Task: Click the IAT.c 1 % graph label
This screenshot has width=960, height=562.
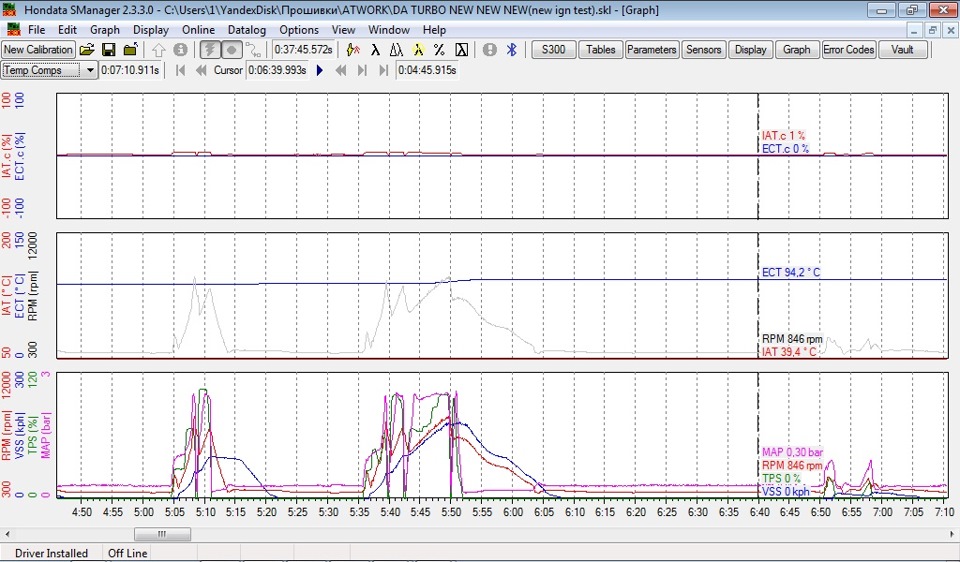Action: pyautogui.click(x=783, y=136)
